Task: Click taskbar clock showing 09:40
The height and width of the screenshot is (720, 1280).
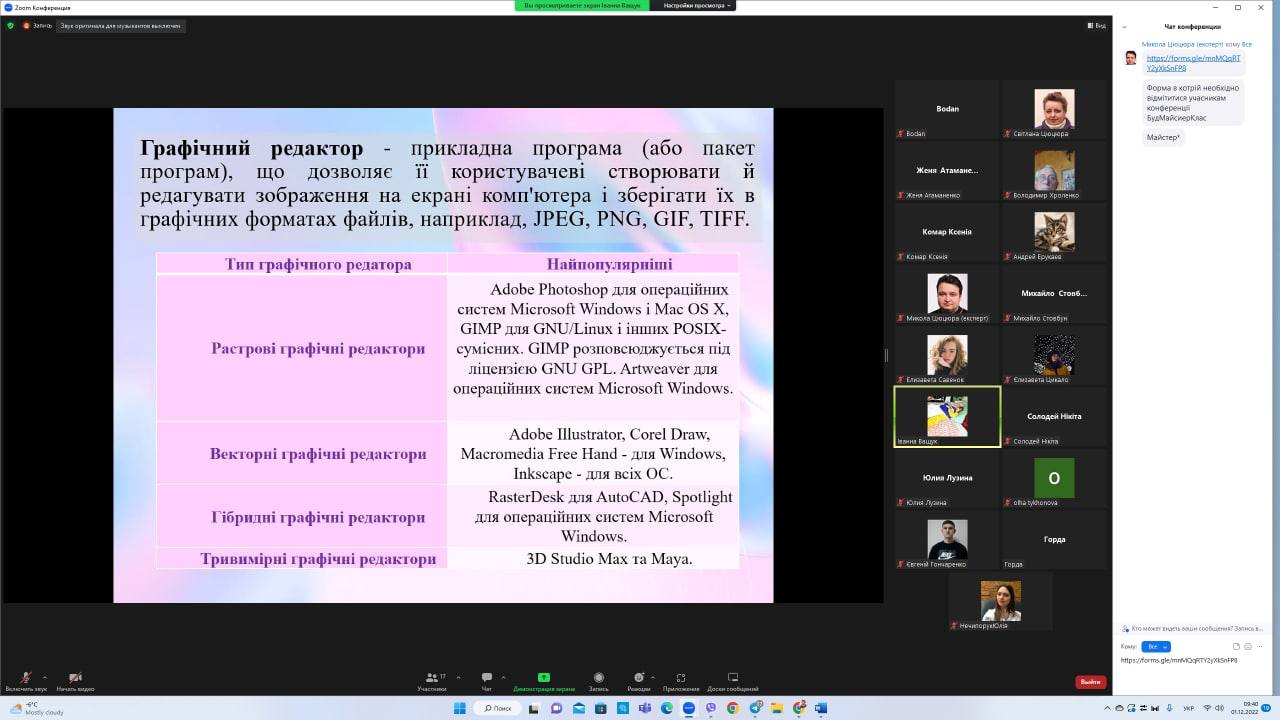Action: 1244,708
